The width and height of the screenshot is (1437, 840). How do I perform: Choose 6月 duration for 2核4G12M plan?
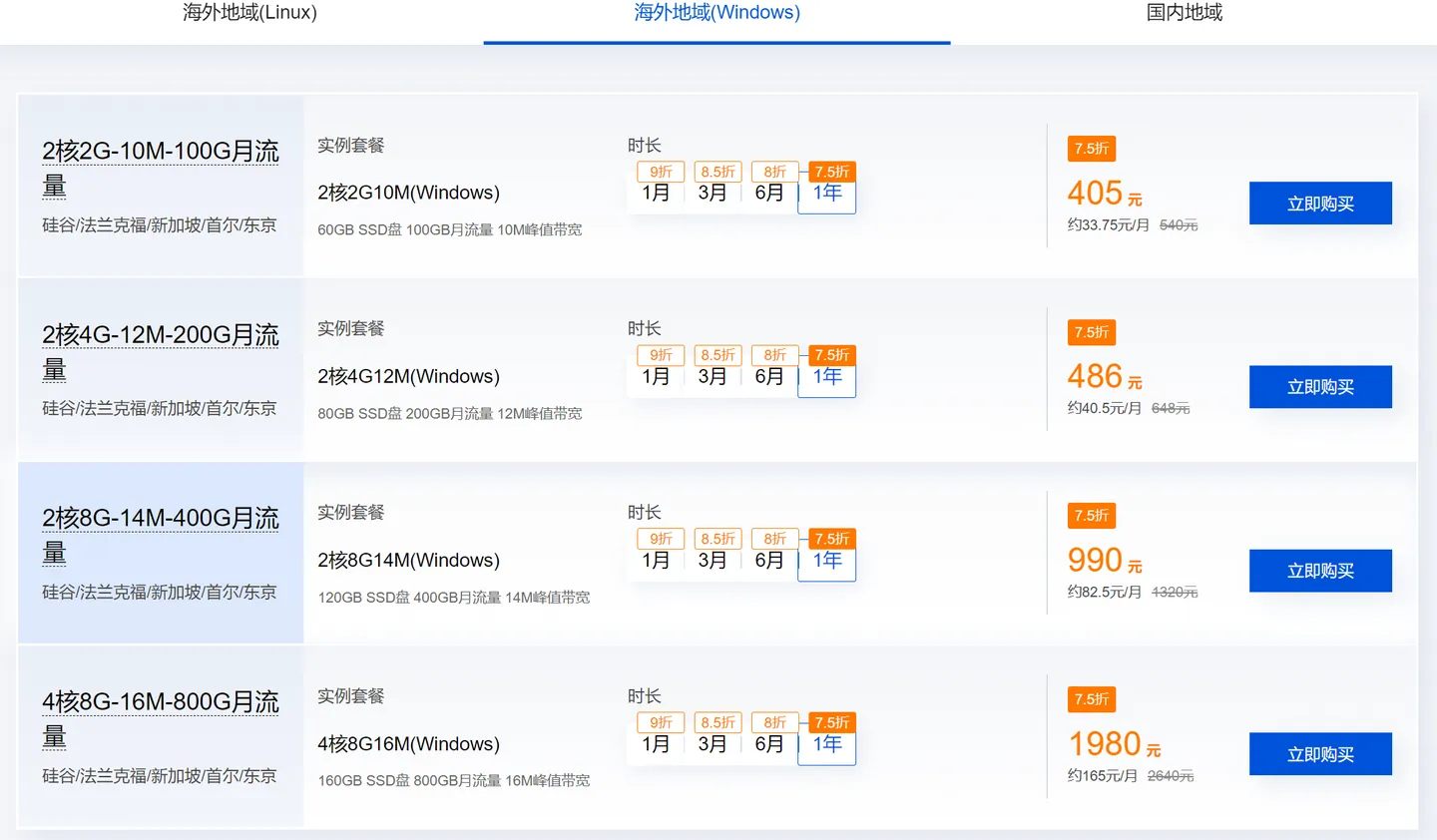pyautogui.click(x=769, y=376)
